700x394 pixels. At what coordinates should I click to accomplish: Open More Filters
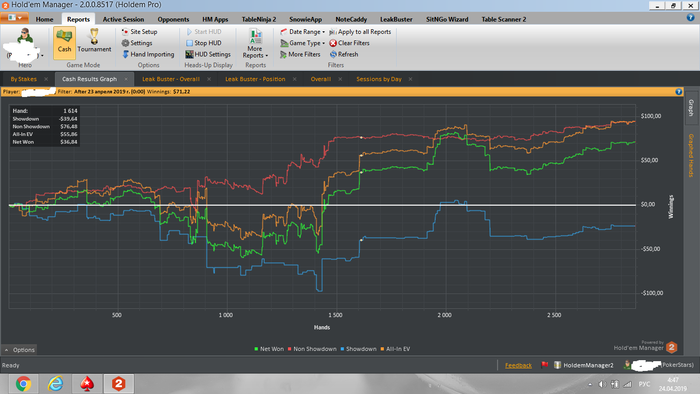tap(300, 54)
